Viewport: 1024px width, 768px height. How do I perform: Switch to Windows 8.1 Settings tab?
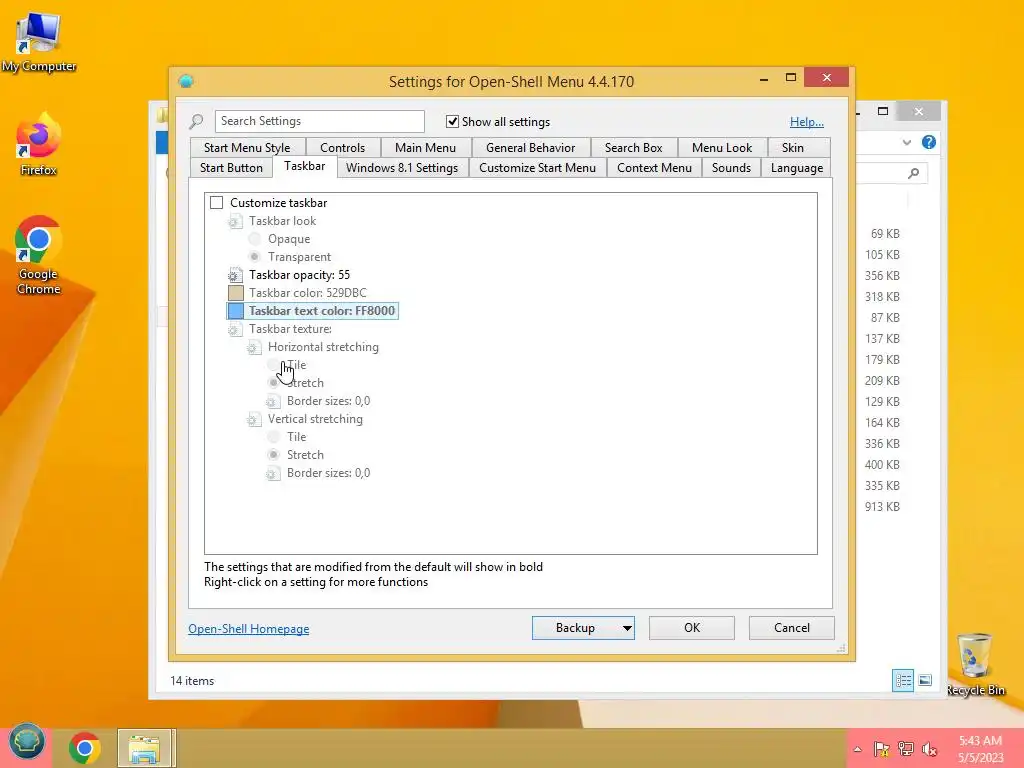[402, 168]
